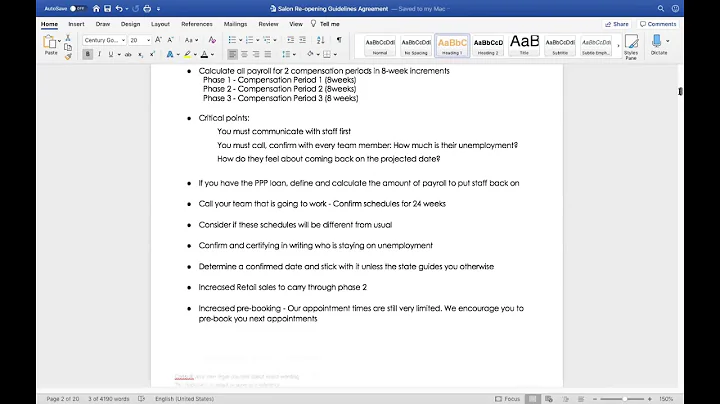
Task: Toggle italic formatting
Action: coord(99,54)
